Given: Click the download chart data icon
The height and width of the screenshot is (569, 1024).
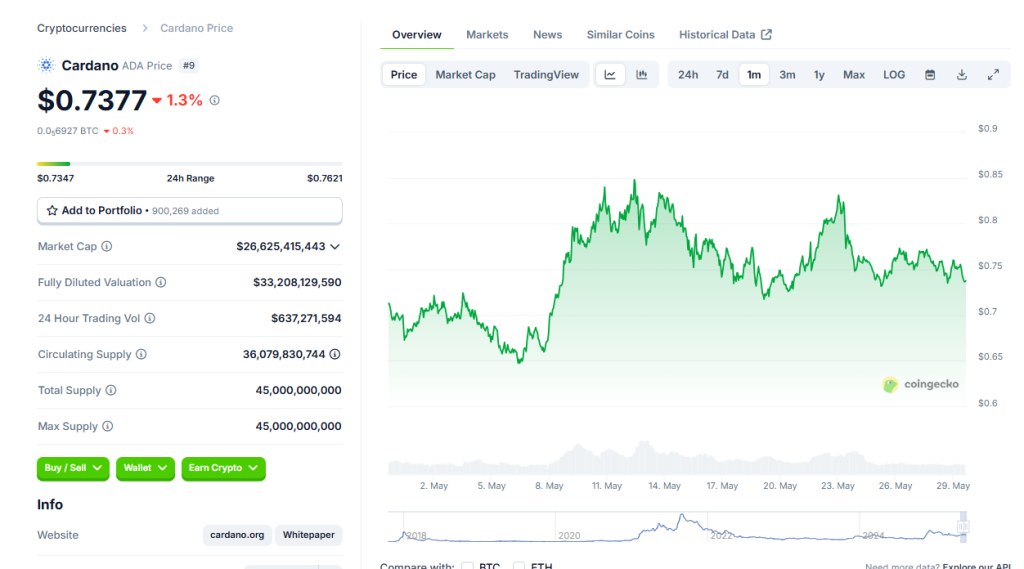Looking at the screenshot, I should click(962, 74).
